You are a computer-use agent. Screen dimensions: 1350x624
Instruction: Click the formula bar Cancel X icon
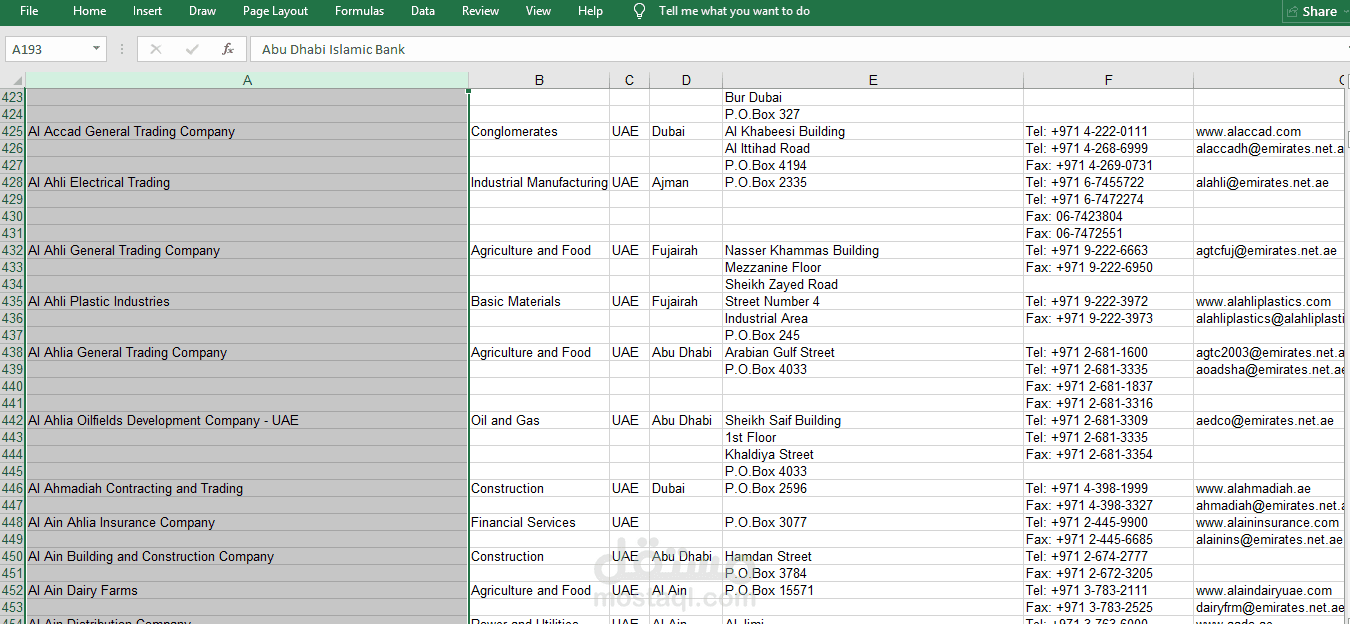click(156, 49)
